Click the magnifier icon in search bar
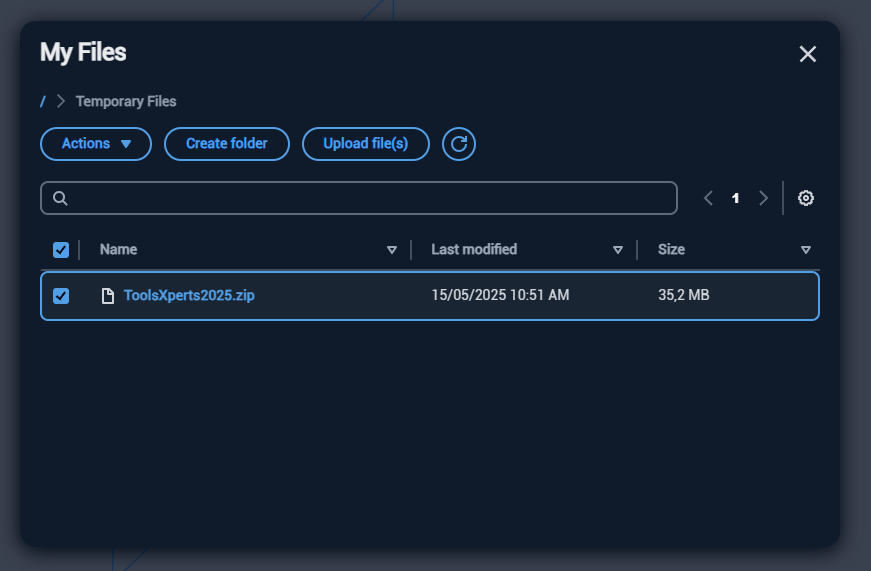Screen dimensions: 871x571 pyautogui.click(x=60, y=198)
